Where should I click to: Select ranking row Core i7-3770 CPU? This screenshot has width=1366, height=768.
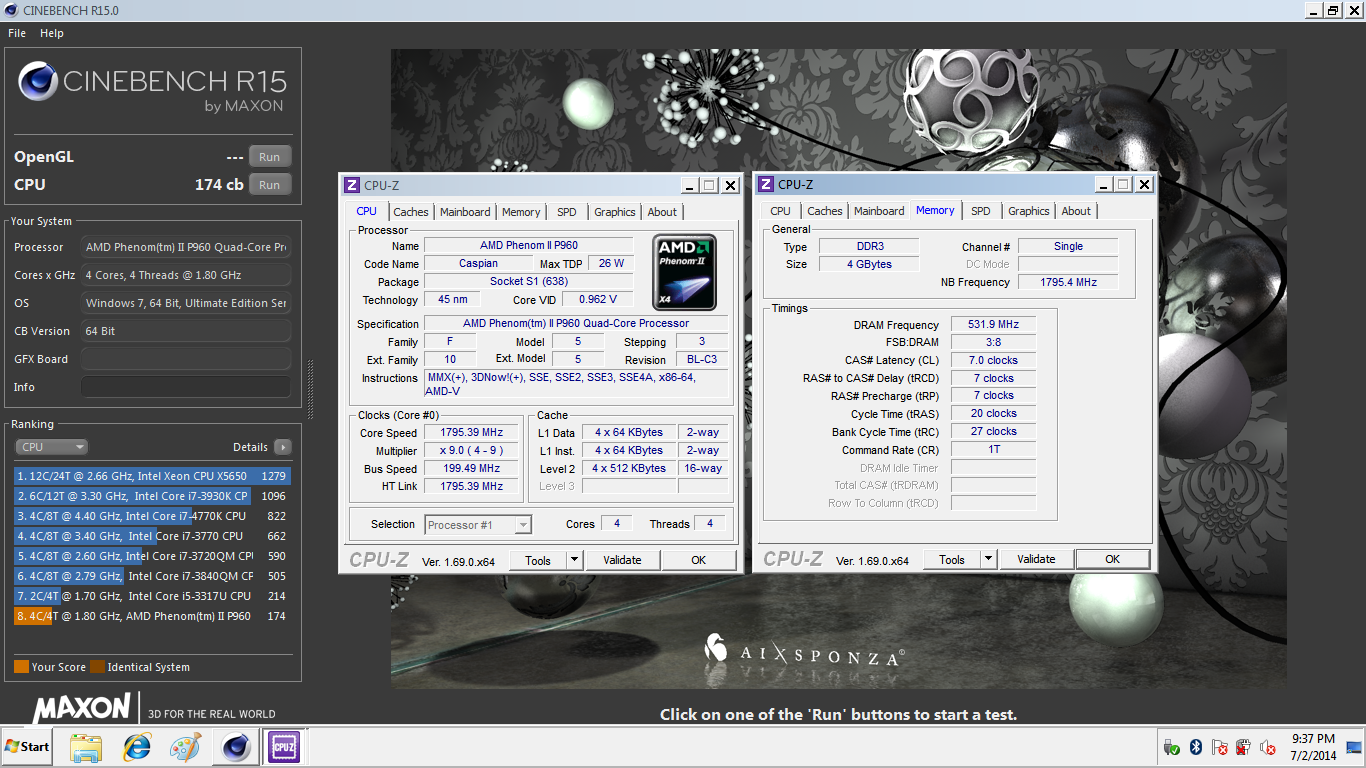152,536
